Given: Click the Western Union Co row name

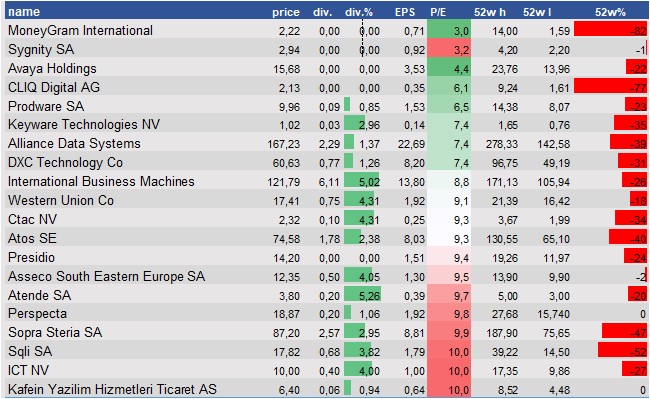Looking at the screenshot, I should pyautogui.click(x=61, y=200).
